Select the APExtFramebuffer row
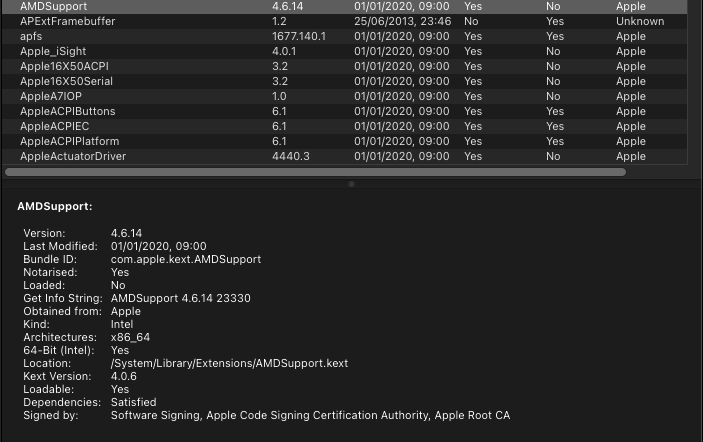703x442 pixels. point(344,21)
